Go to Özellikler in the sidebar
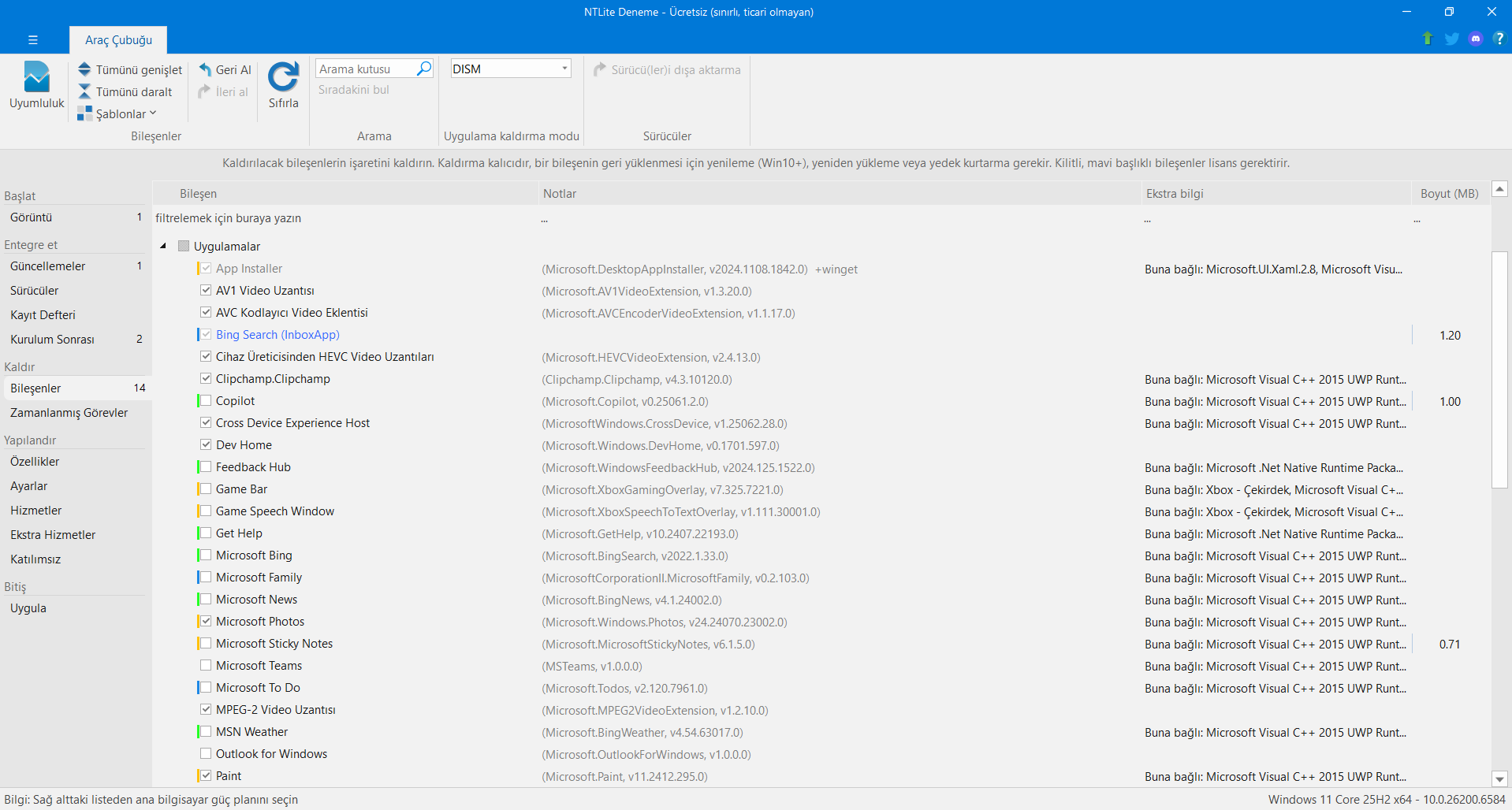The width and height of the screenshot is (1512, 810). click(76, 462)
